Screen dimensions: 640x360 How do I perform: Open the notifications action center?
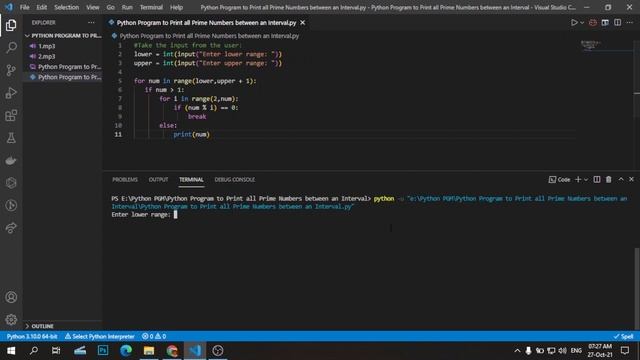point(625,351)
